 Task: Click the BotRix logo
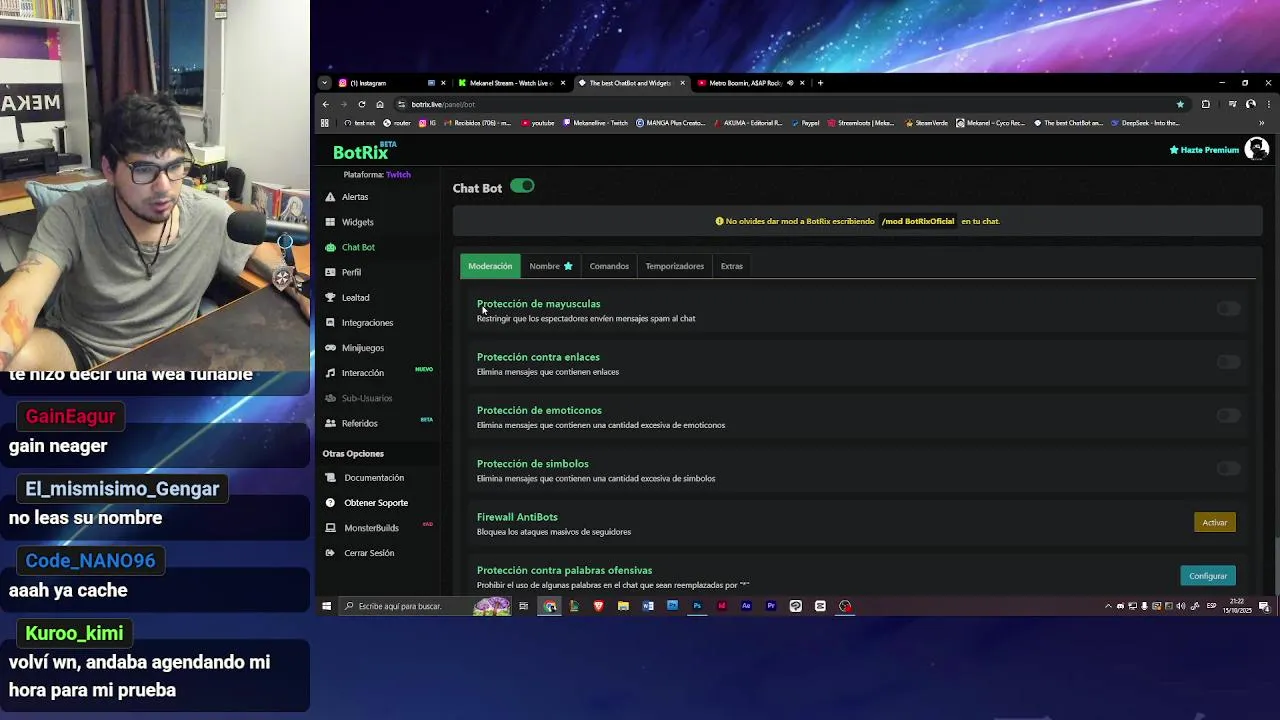pos(364,151)
